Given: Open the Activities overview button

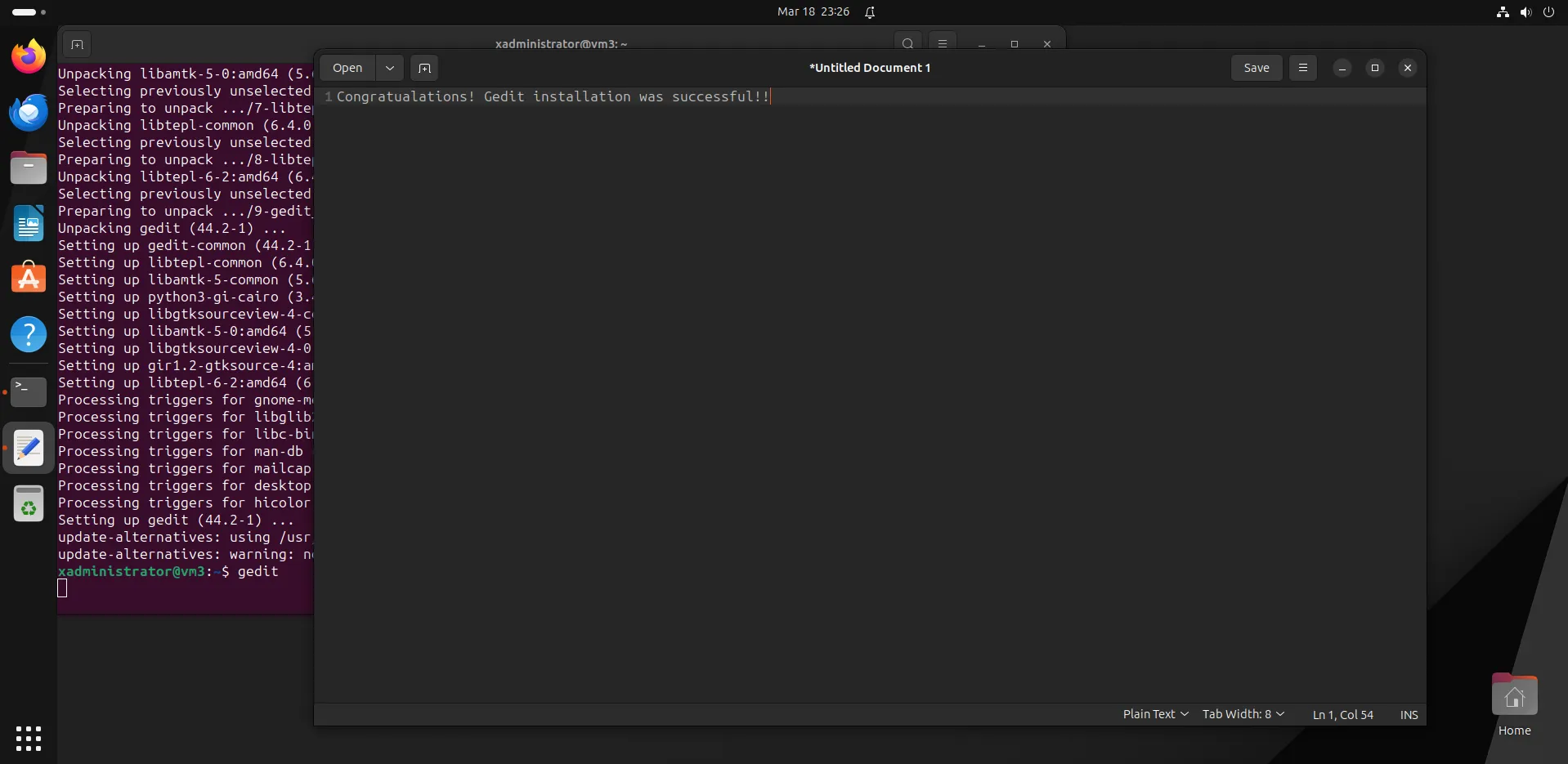Looking at the screenshot, I should 29,12.
